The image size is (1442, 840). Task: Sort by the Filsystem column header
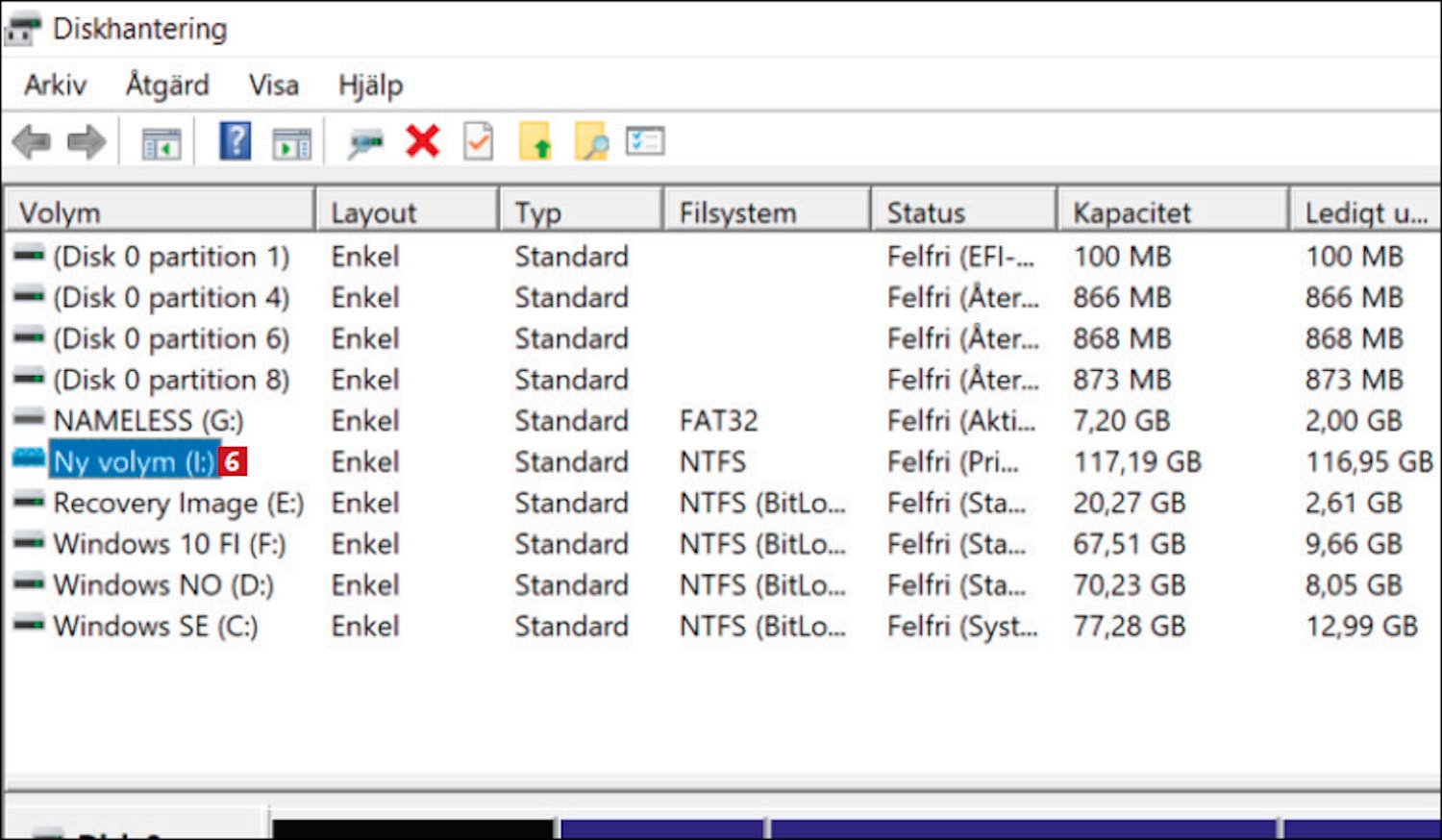(x=767, y=211)
